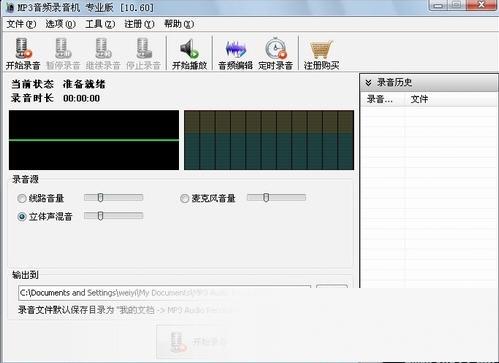This screenshot has height=363, width=499.
Task: Click the browse button beside output path
Action: [332, 292]
